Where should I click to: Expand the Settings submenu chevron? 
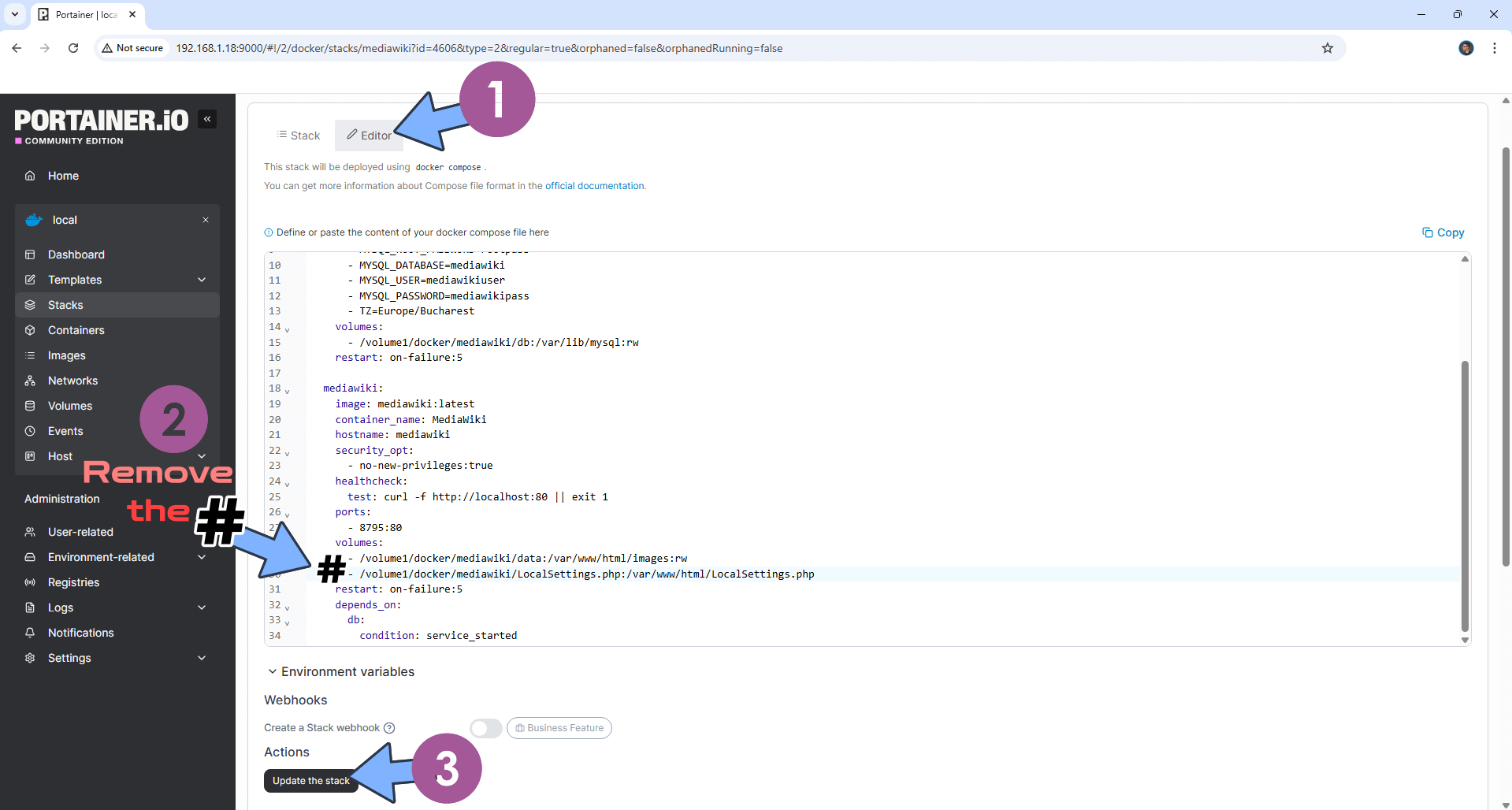pyautogui.click(x=202, y=658)
